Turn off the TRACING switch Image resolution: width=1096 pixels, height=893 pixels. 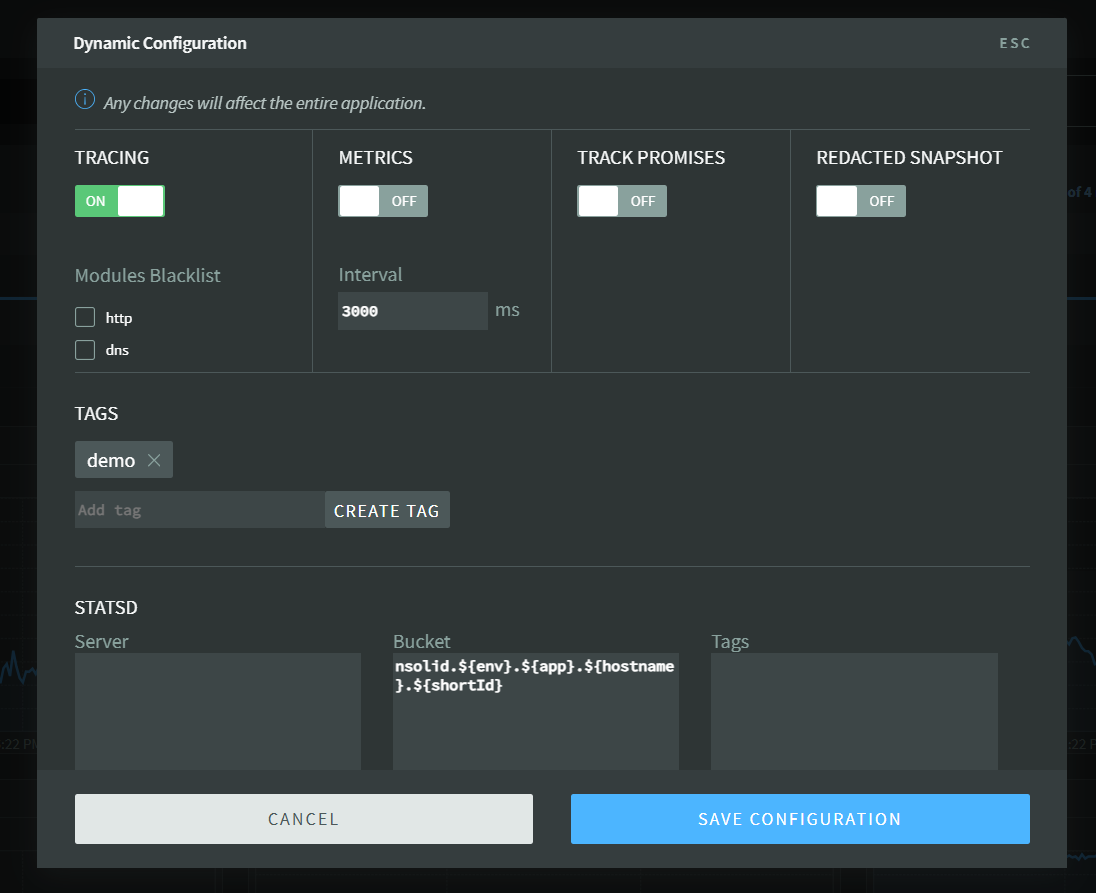120,201
